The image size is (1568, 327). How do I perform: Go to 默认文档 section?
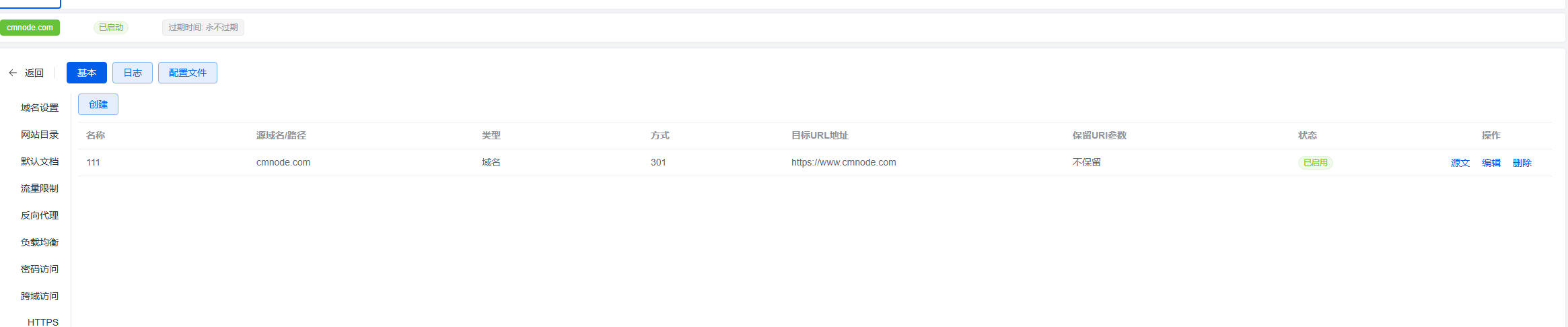(x=40, y=161)
